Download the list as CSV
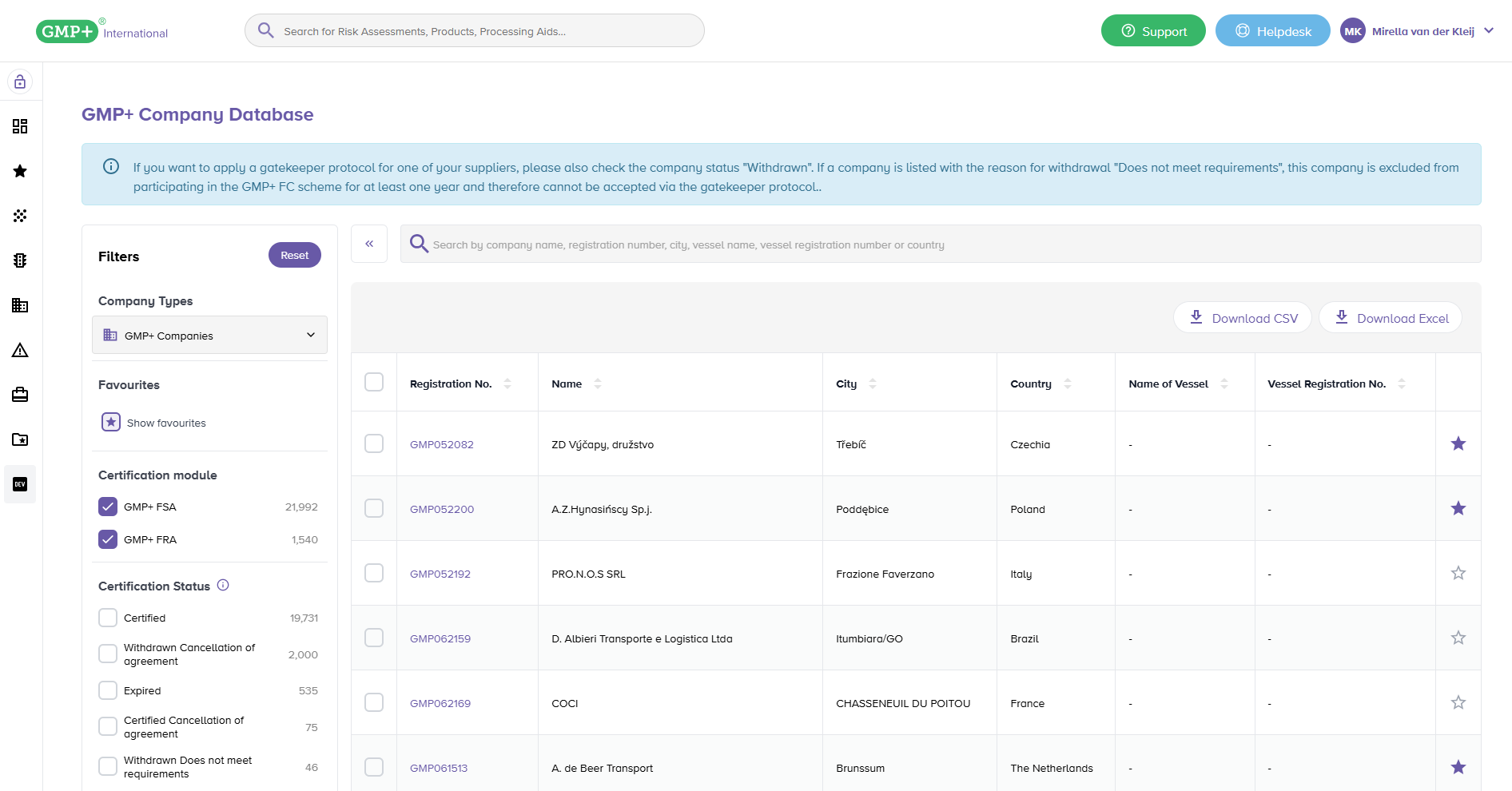This screenshot has width=1512, height=791. (1242, 317)
